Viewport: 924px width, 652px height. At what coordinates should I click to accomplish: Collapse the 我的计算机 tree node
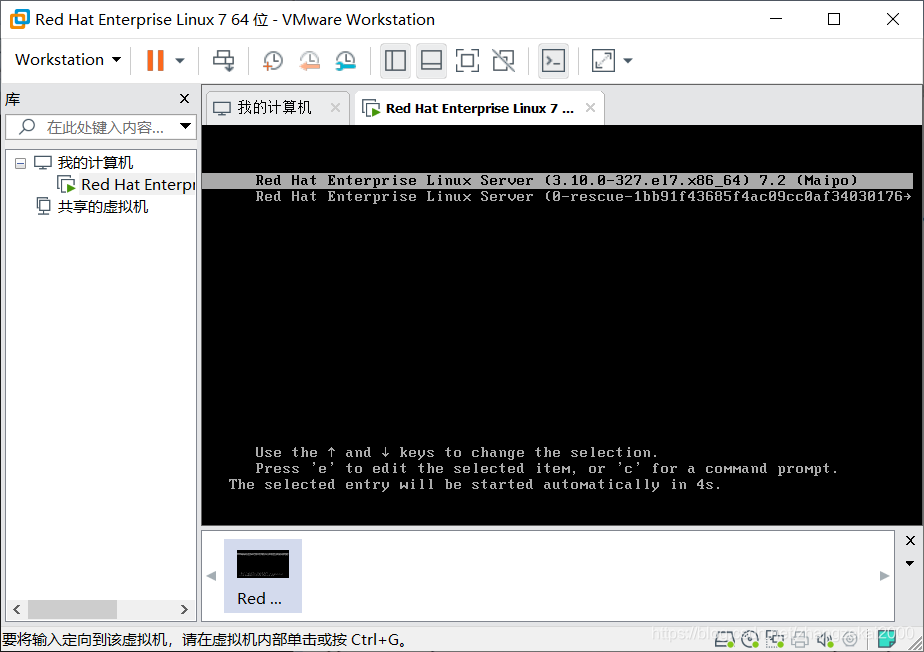click(21, 163)
